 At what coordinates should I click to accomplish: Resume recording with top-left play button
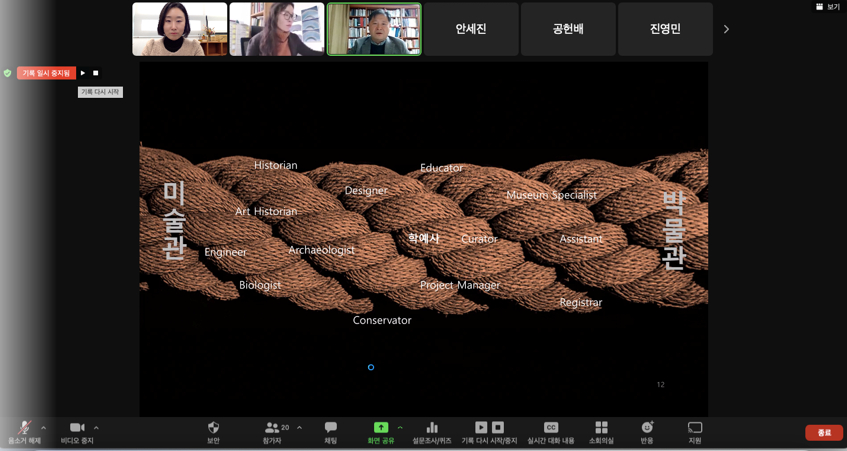coord(83,73)
